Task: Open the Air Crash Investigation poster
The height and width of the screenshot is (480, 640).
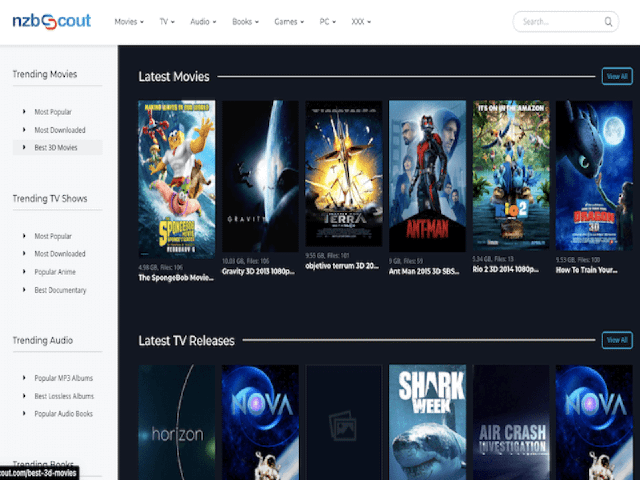Action: coord(511,422)
